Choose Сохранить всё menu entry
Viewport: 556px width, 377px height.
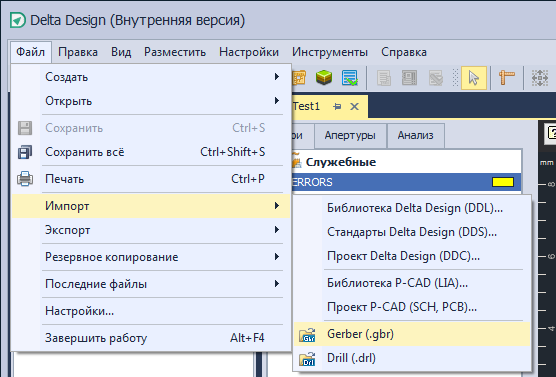[151, 152]
